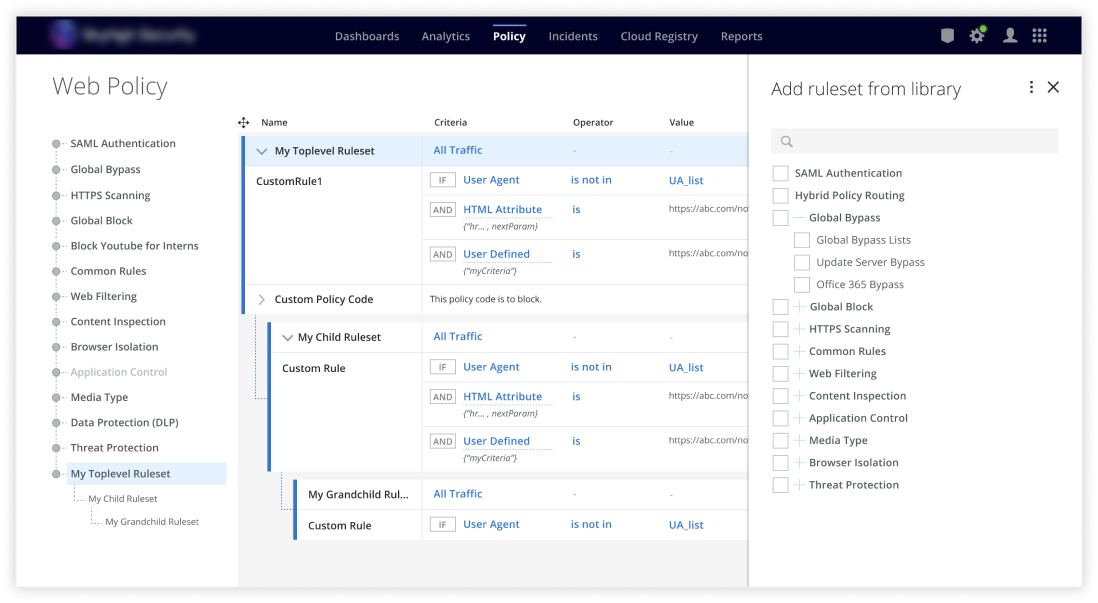Enable the Office 365 Bypass checkbox
This screenshot has height=603, width=1098.
pos(801,285)
